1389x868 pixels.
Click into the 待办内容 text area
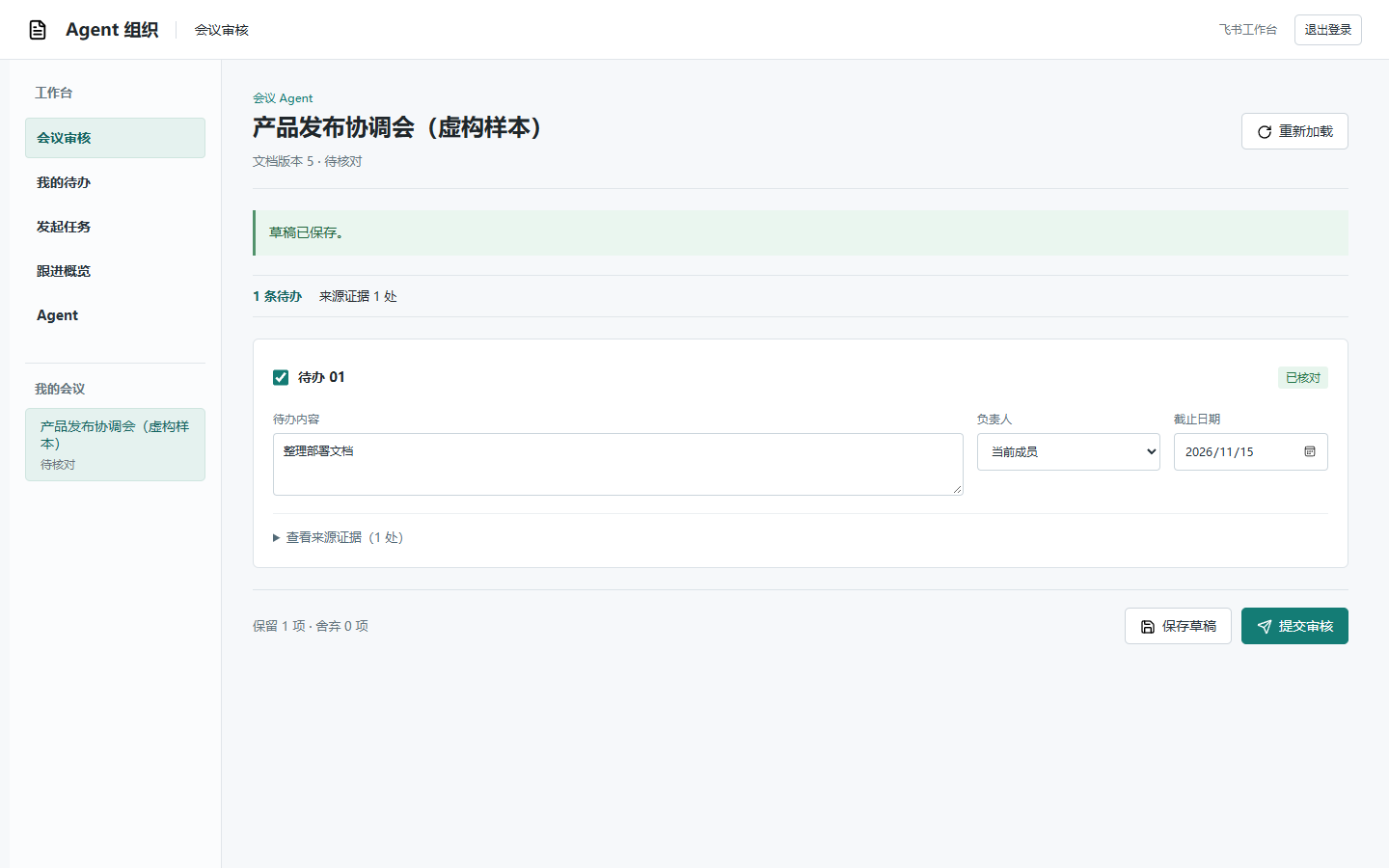coord(618,464)
